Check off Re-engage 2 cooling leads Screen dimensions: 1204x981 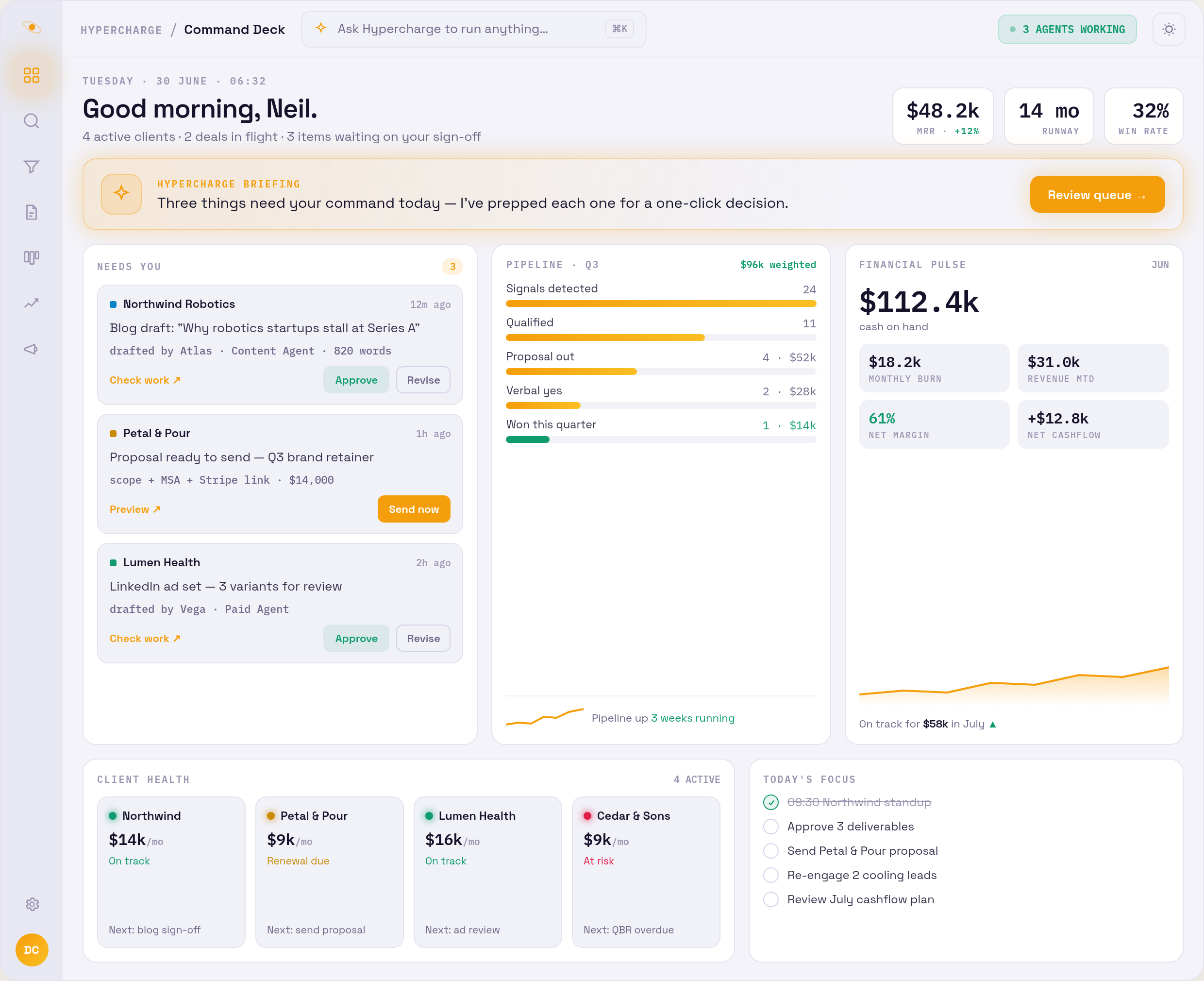click(x=770, y=875)
